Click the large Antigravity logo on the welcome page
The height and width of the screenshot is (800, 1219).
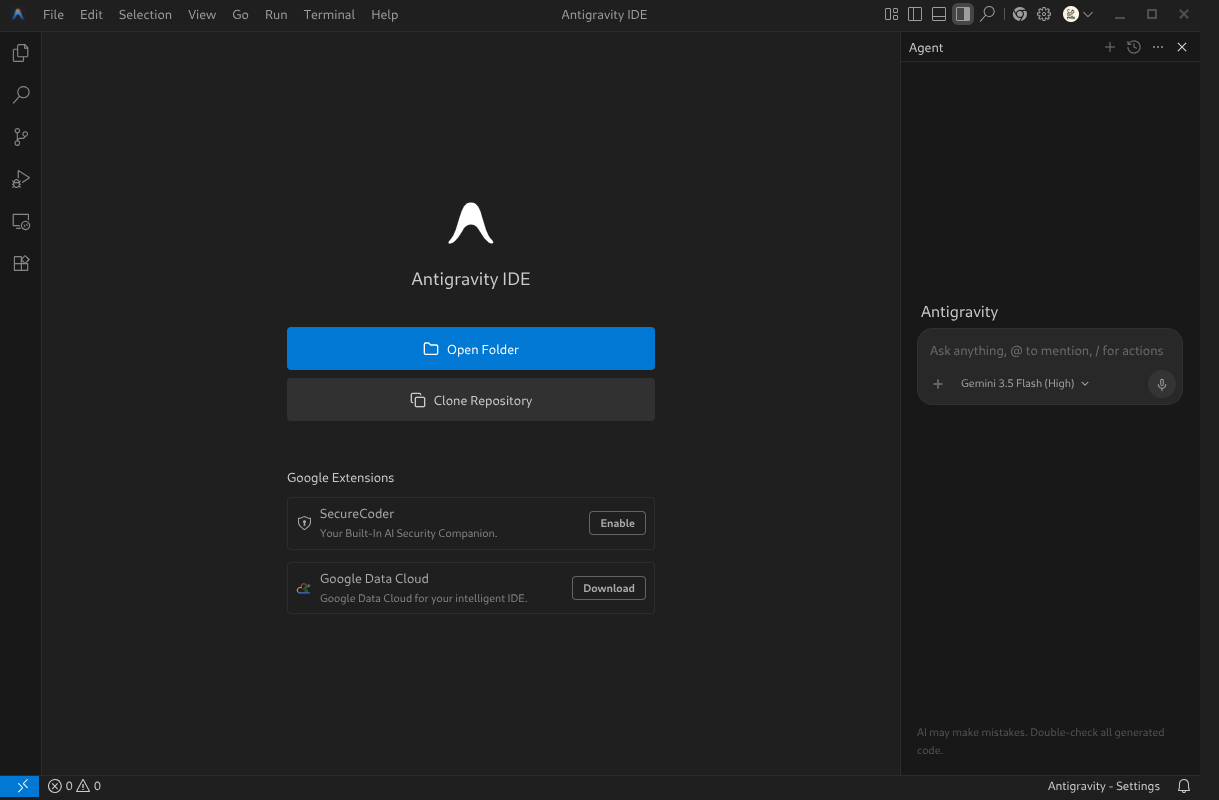pos(471,223)
